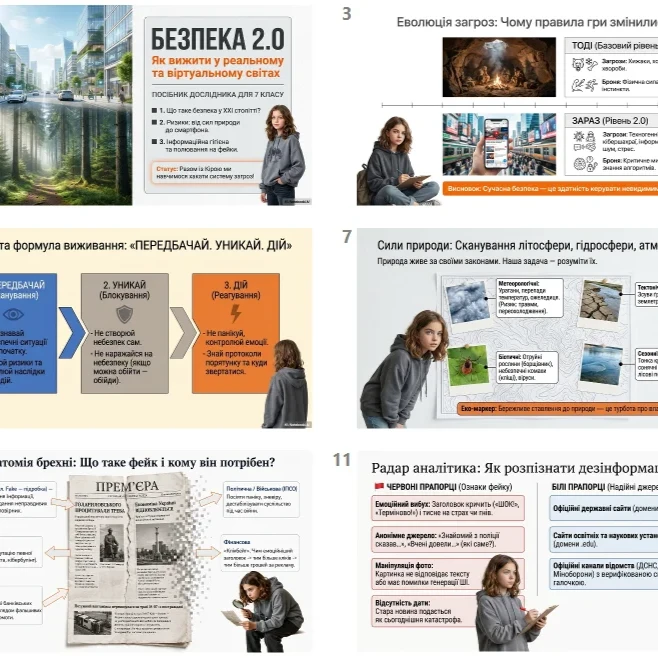Open the Що таке фейк slide thumbnail
This screenshot has width=658, height=658.
click(x=156, y=551)
